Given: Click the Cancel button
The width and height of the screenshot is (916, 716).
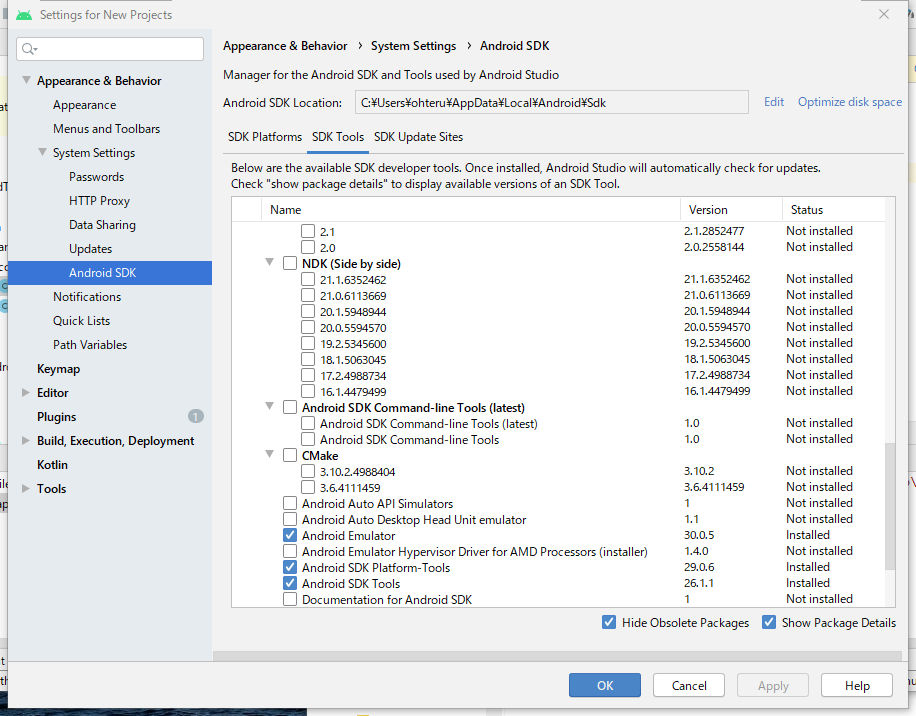Looking at the screenshot, I should pos(689,685).
